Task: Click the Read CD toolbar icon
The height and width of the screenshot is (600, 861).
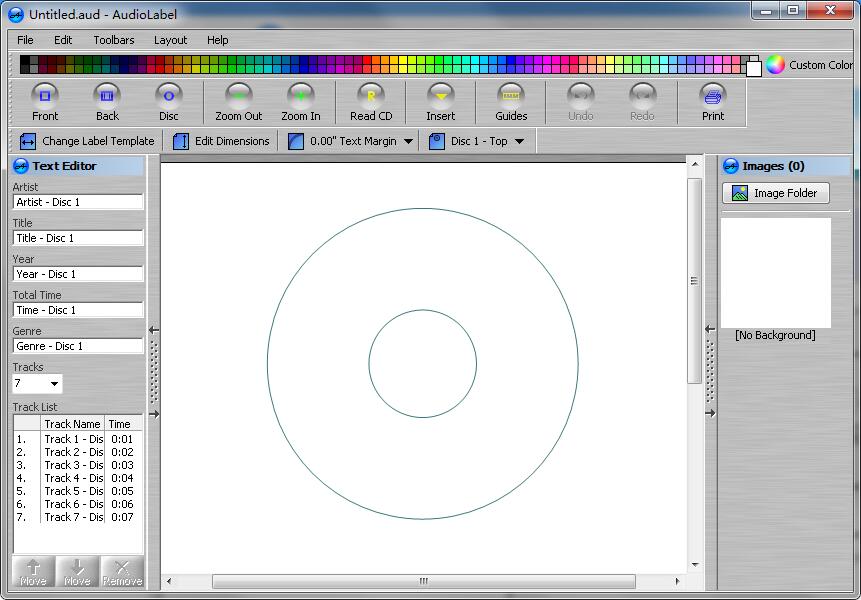Action: [371, 96]
